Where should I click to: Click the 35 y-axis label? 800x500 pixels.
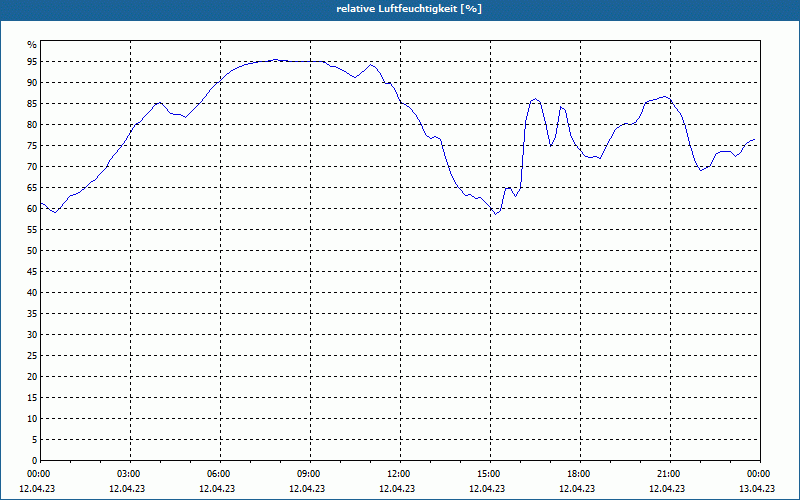point(32,314)
